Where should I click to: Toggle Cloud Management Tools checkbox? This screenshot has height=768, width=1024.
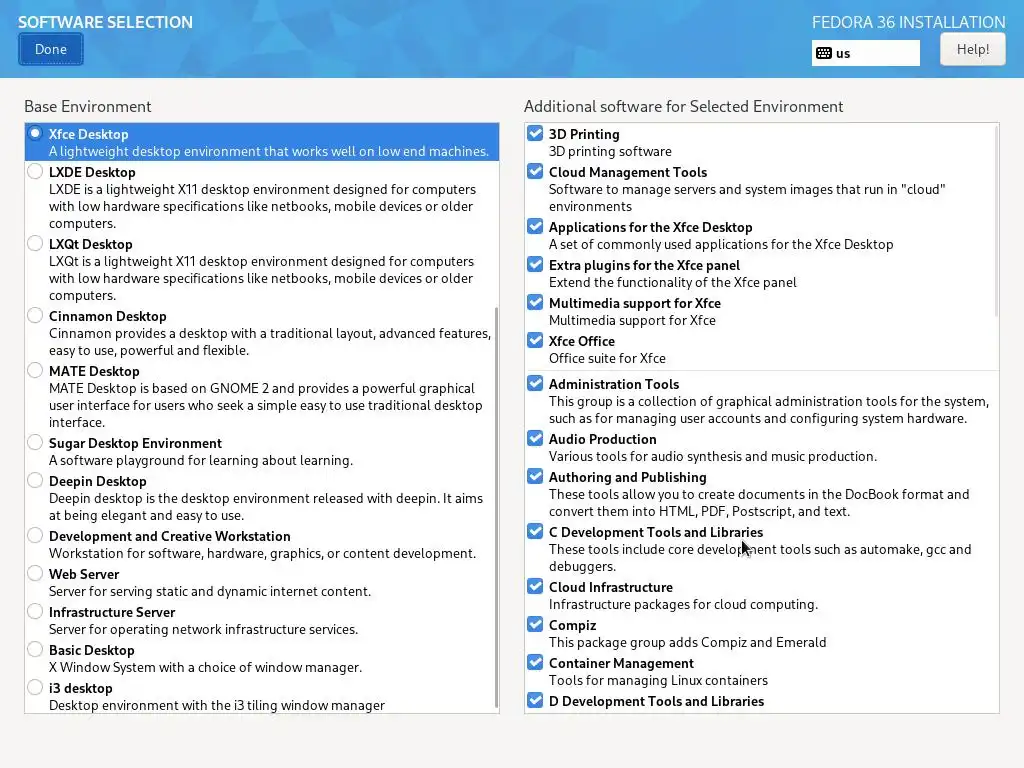(535, 171)
